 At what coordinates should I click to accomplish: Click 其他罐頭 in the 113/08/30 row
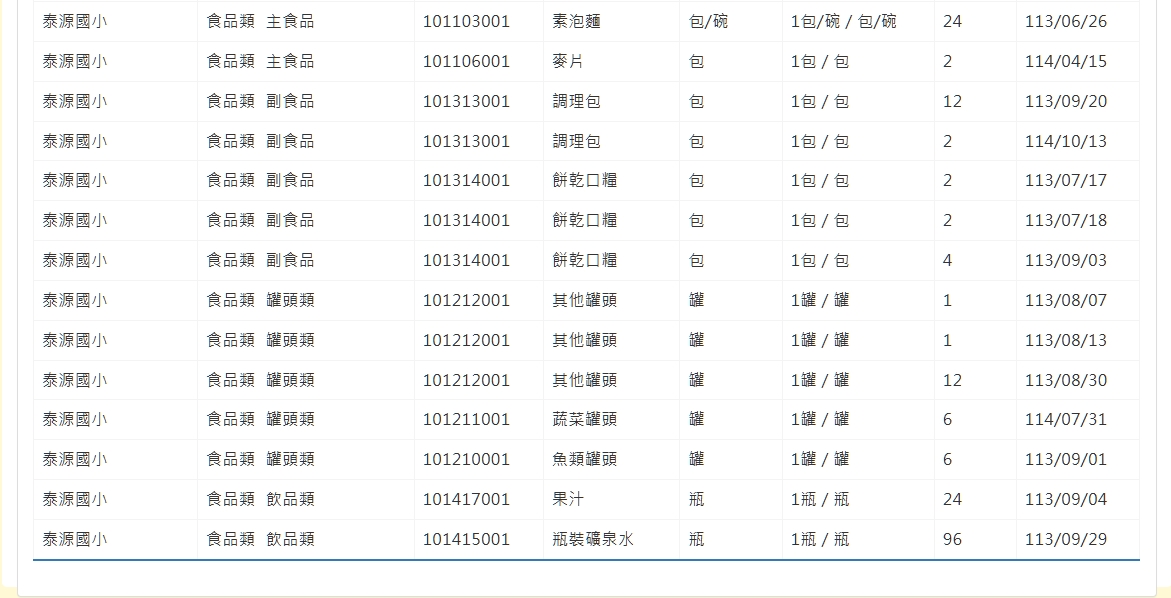click(584, 380)
